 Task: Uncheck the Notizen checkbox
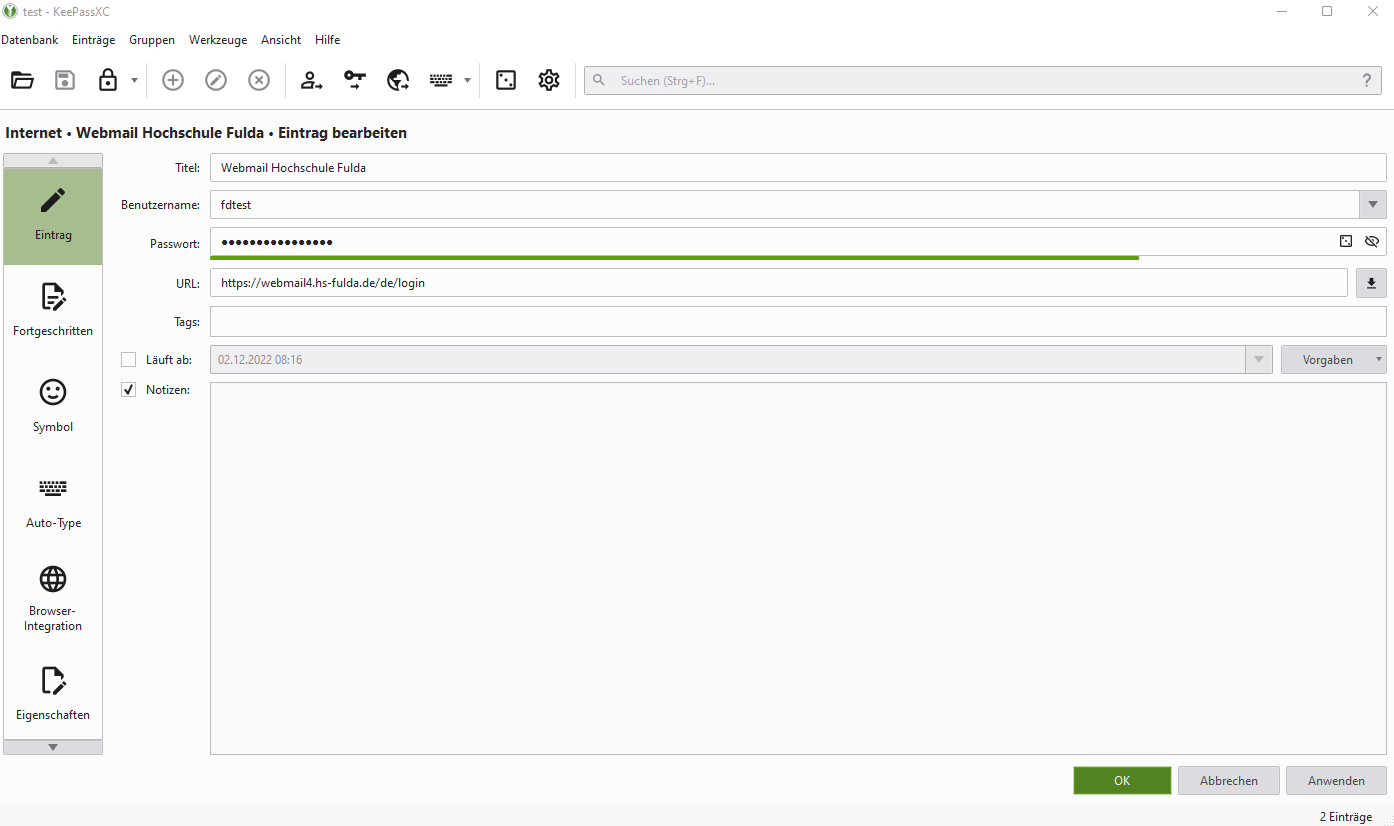point(128,390)
